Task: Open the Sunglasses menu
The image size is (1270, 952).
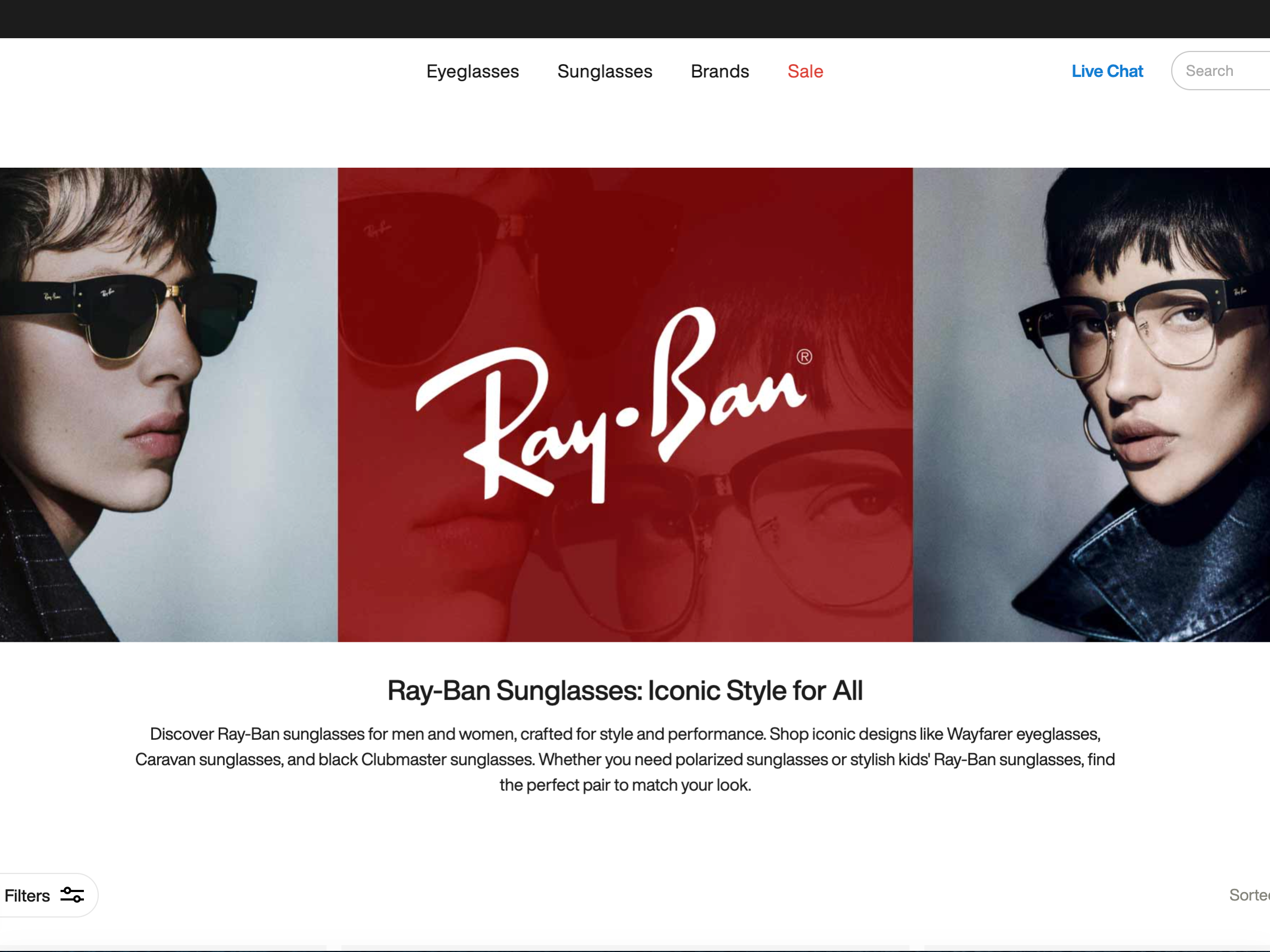Action: (604, 71)
